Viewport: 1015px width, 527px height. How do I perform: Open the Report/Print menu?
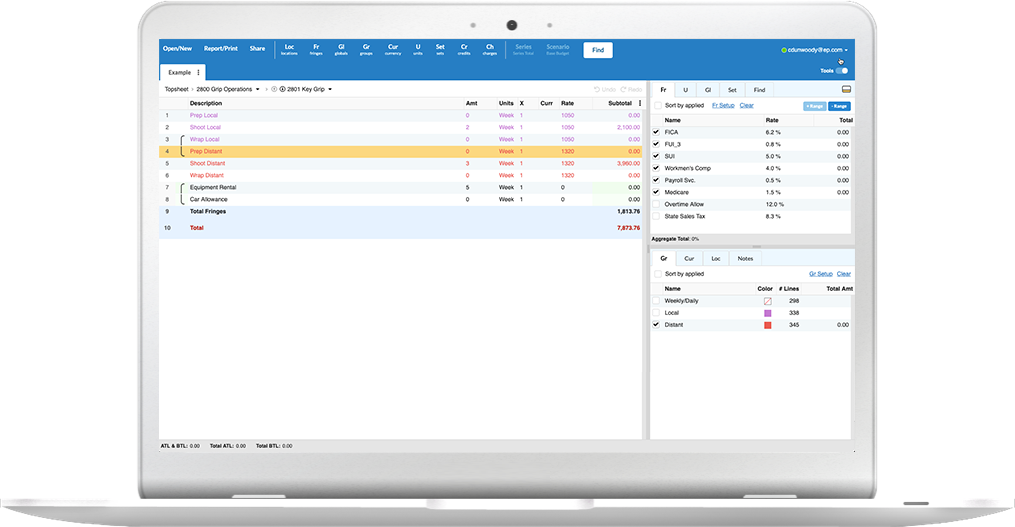tap(220, 49)
